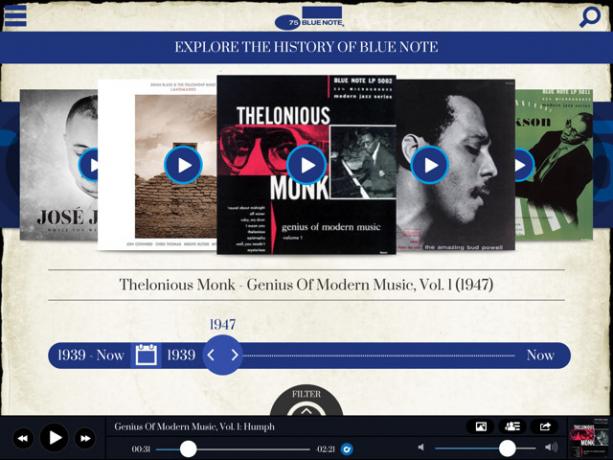This screenshot has height=460, width=613.
Task: Jump to Now on the timeline
Action: 540,355
